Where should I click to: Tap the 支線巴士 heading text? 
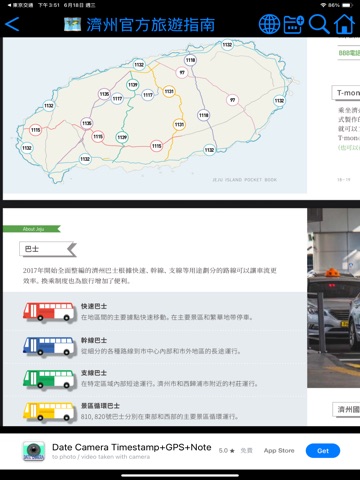pos(94,373)
